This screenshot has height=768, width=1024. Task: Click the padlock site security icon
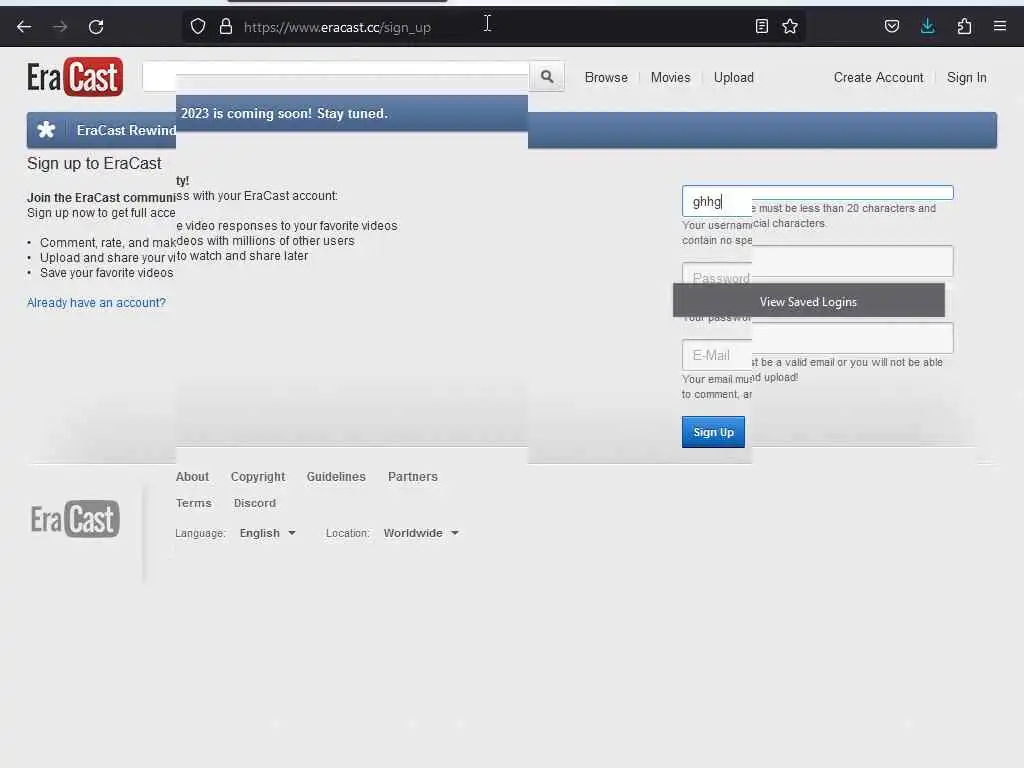(226, 27)
